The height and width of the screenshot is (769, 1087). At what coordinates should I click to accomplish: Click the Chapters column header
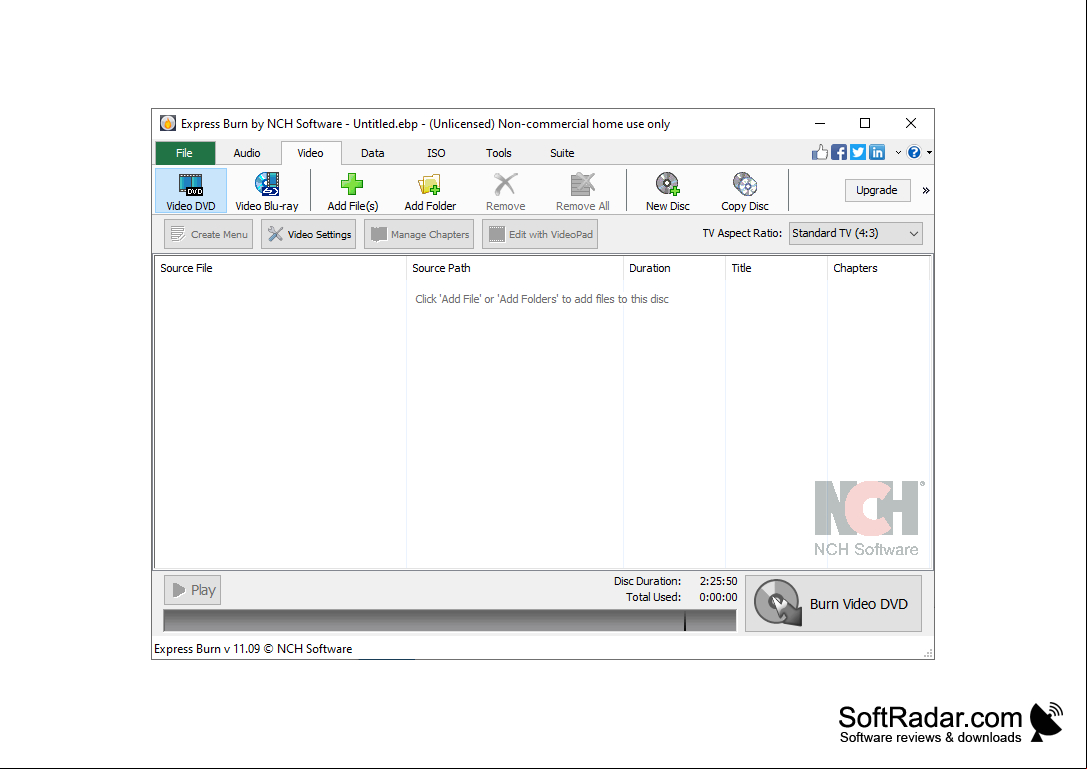click(878, 268)
